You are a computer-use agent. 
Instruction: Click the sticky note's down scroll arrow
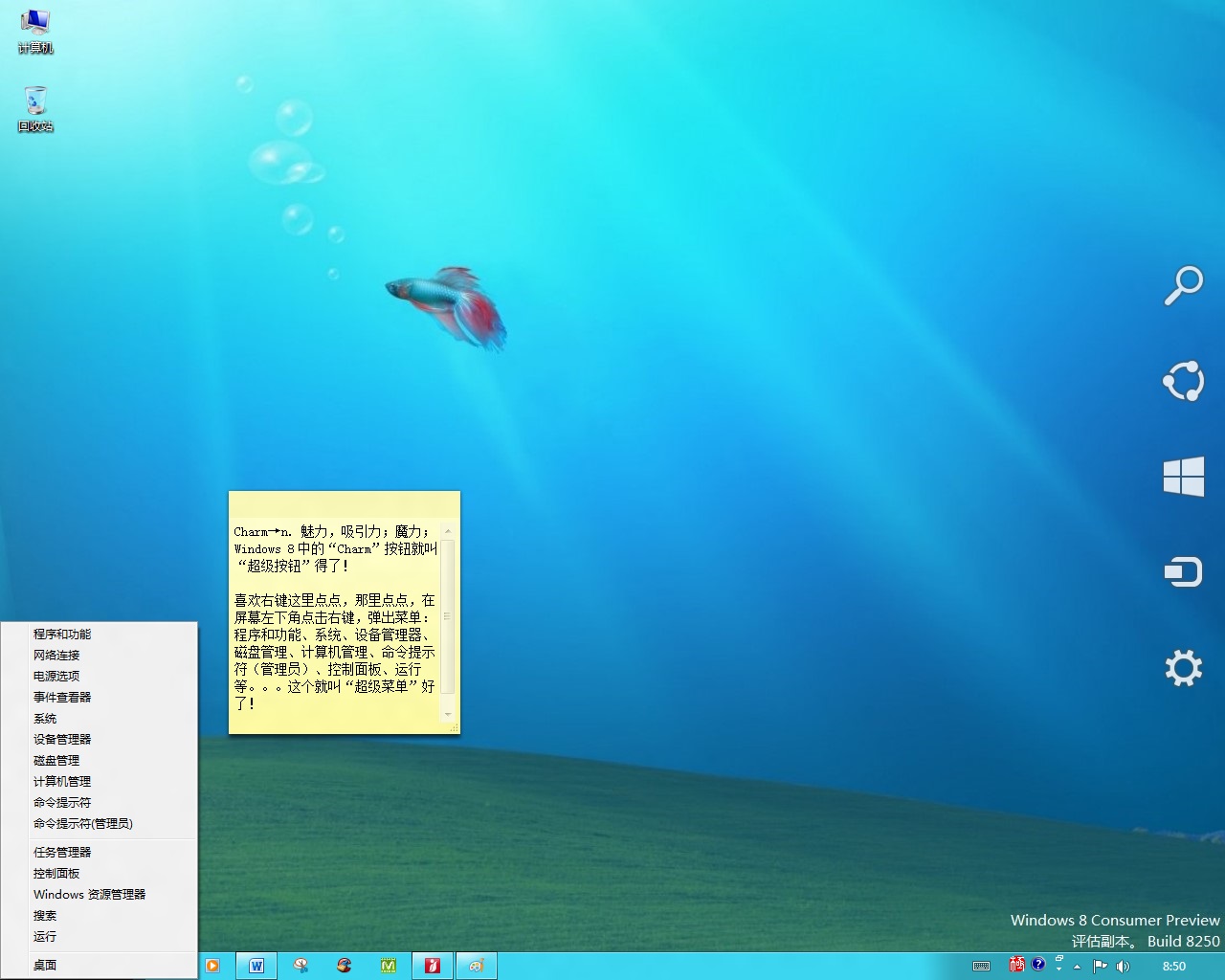coord(448,713)
